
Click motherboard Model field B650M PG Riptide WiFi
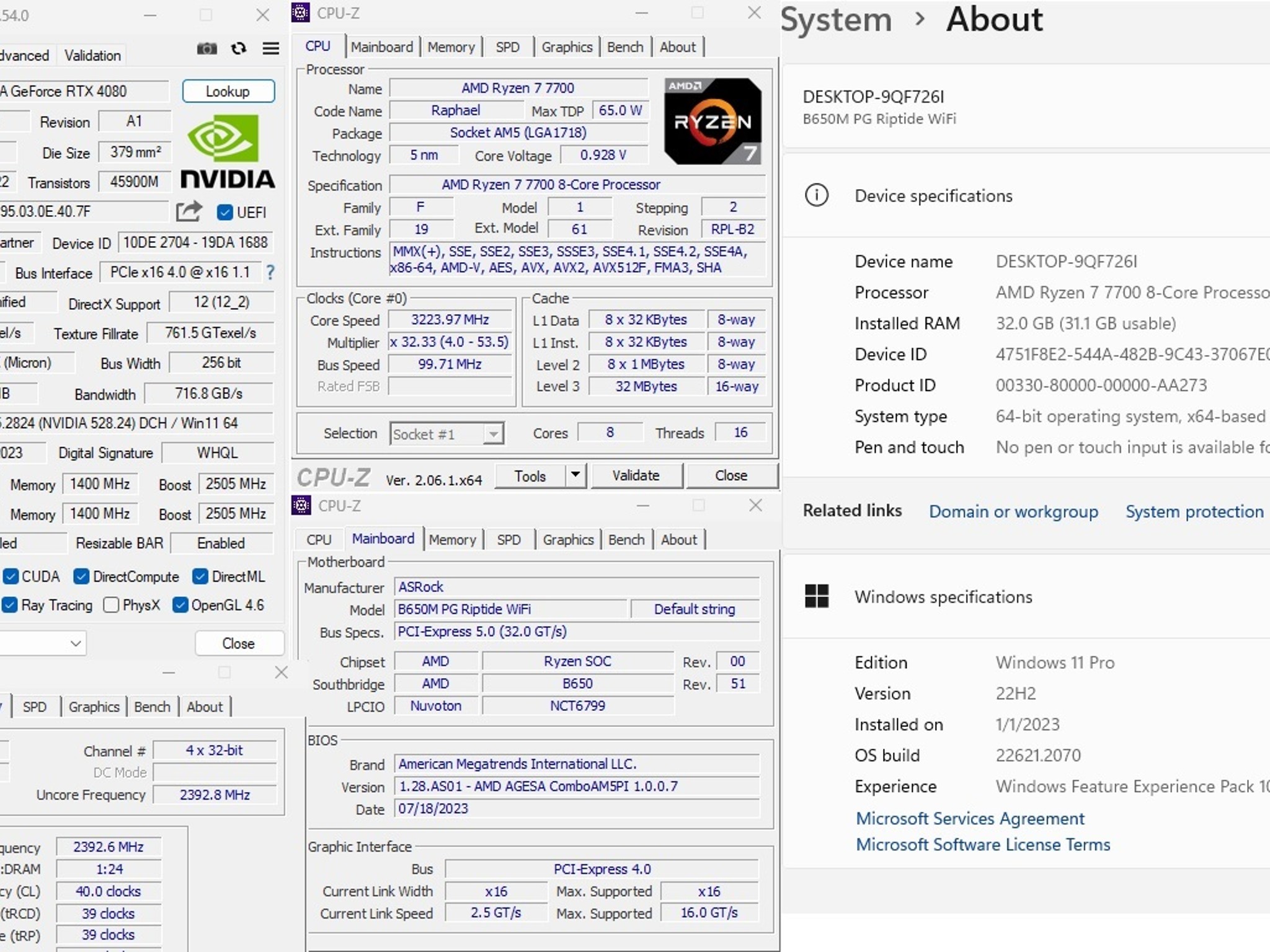point(511,609)
